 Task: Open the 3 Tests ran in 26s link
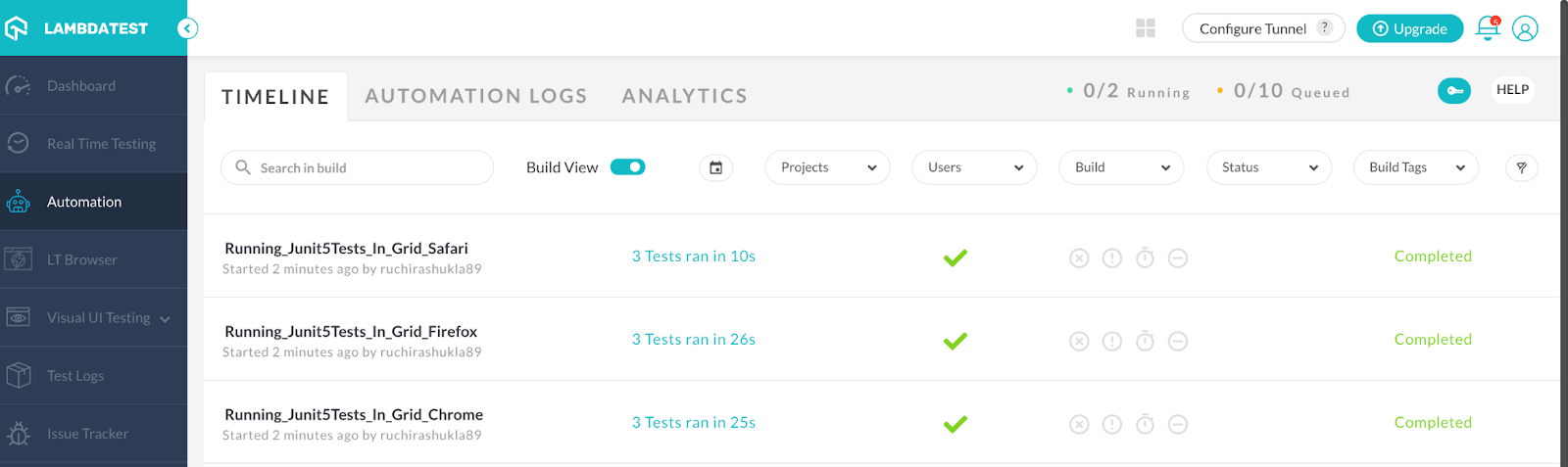(x=693, y=340)
